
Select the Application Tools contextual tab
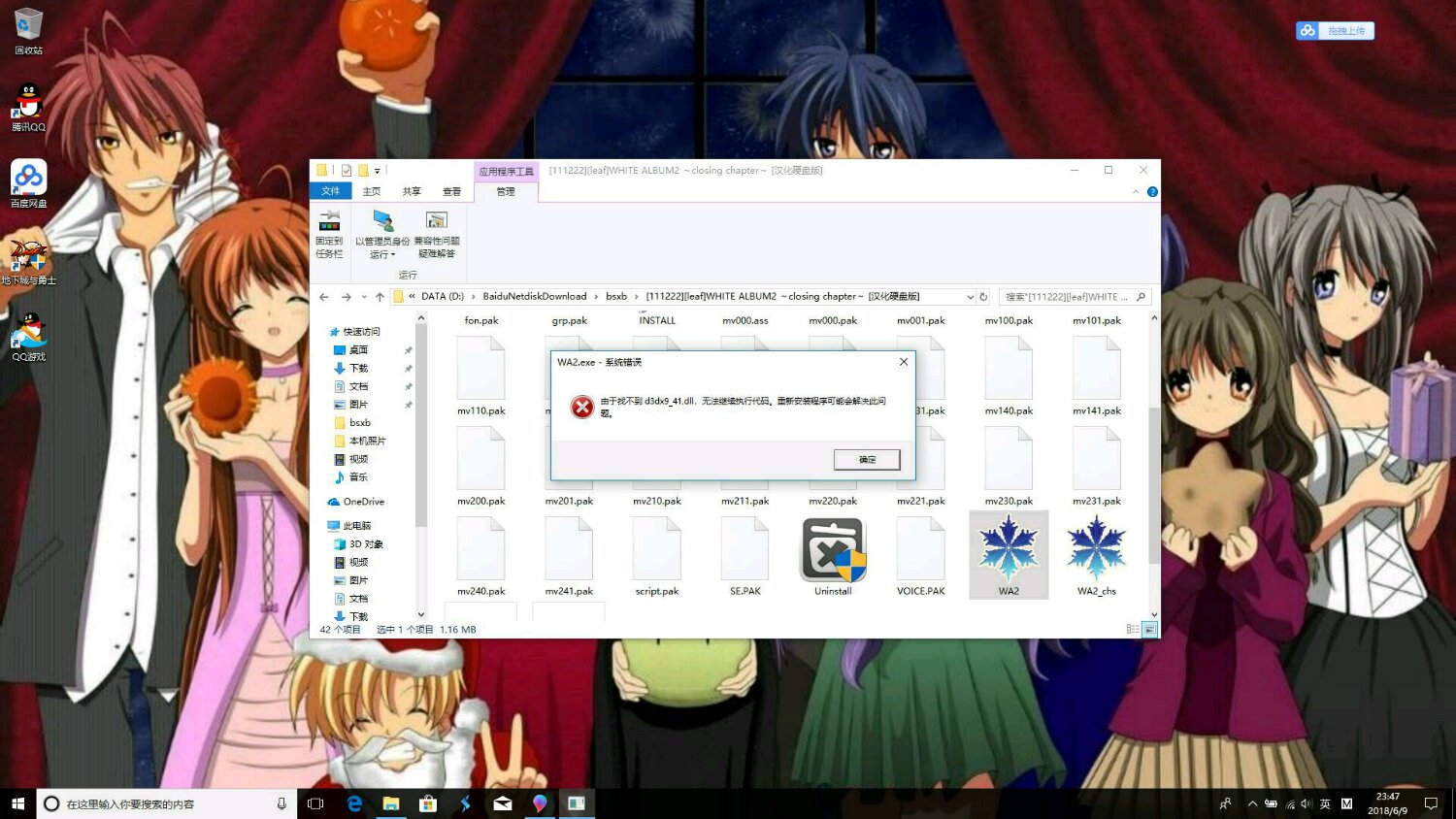[x=506, y=171]
